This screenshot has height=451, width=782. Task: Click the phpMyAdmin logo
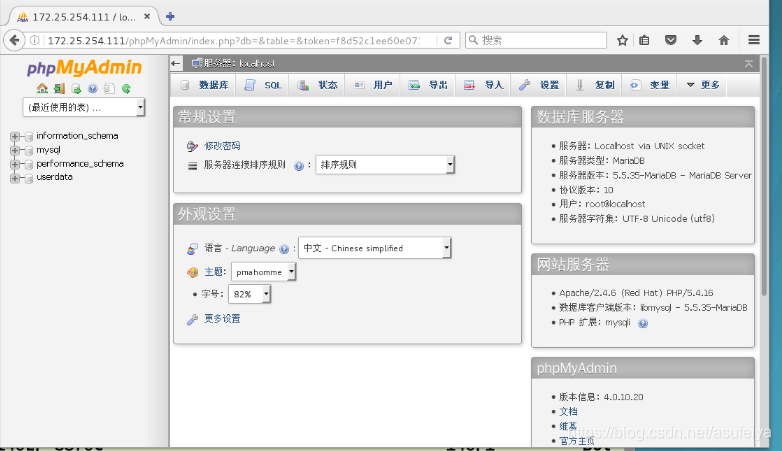pos(84,68)
